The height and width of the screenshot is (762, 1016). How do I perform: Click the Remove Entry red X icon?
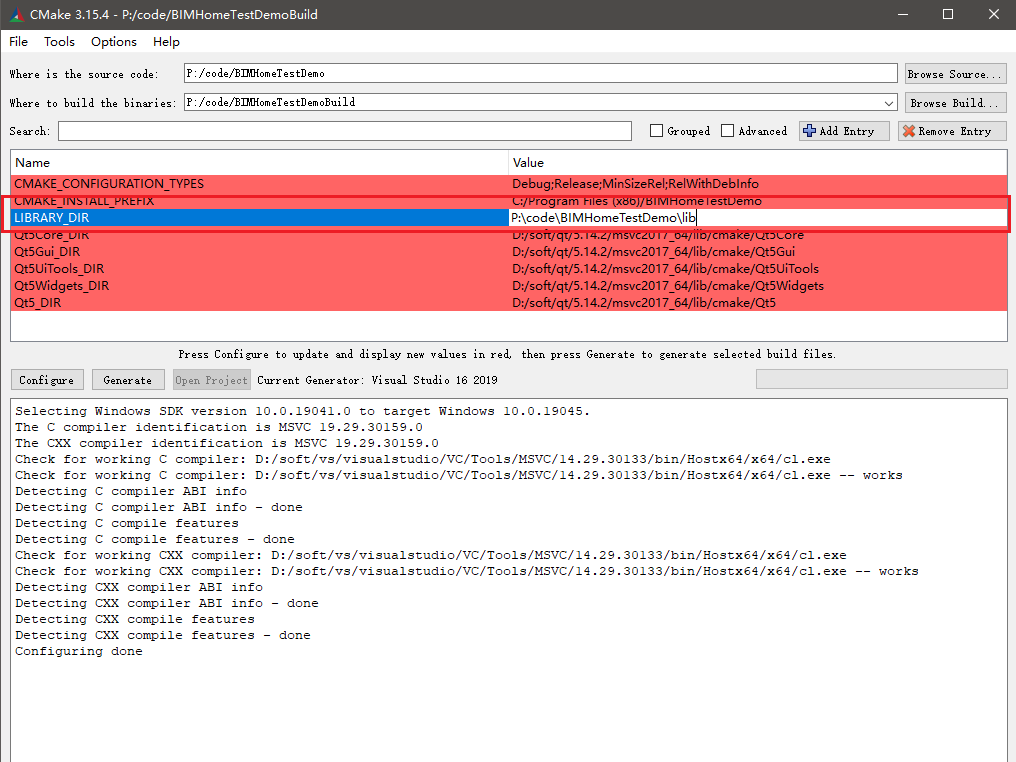point(908,131)
